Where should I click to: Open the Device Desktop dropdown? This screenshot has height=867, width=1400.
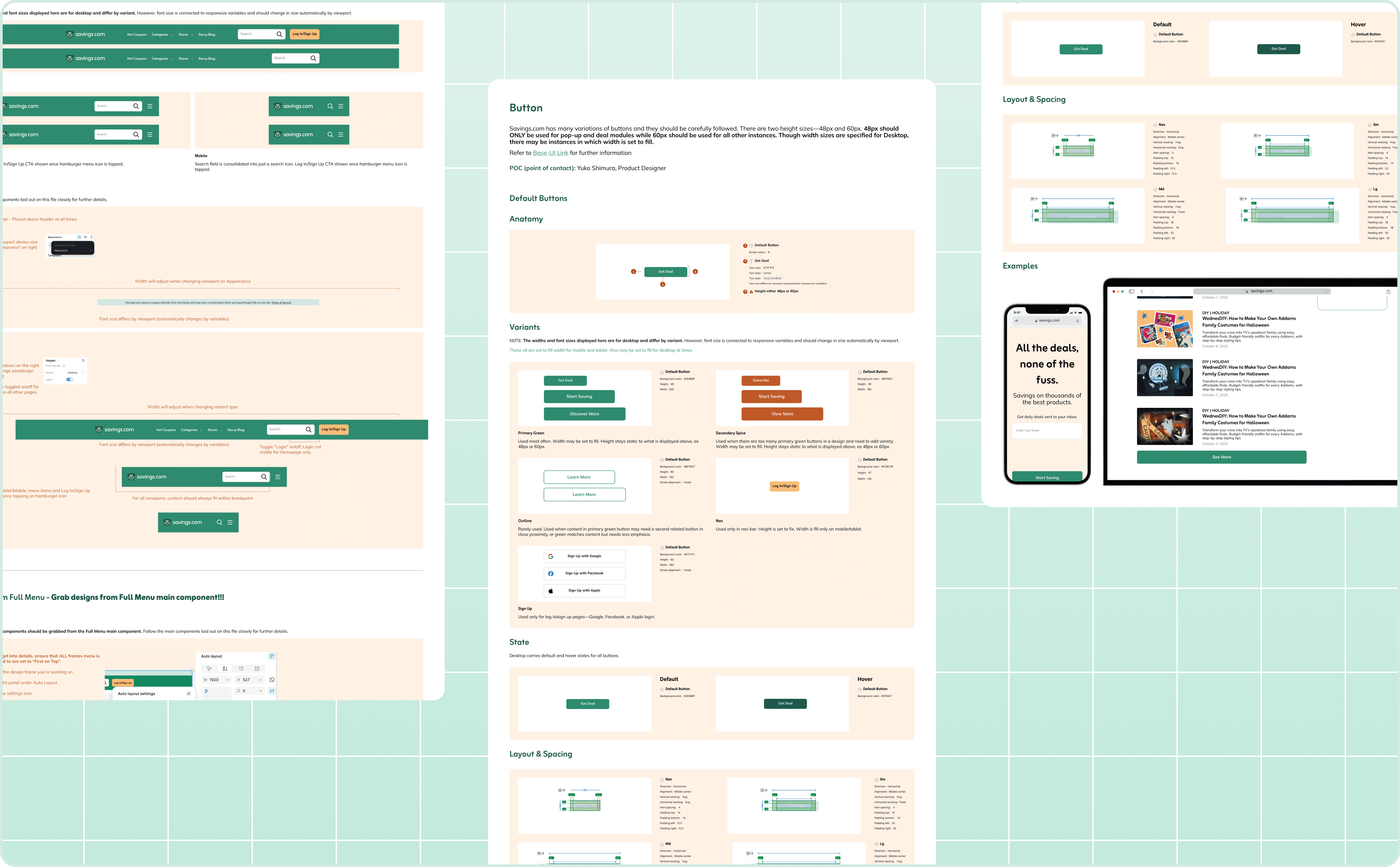coord(75,373)
